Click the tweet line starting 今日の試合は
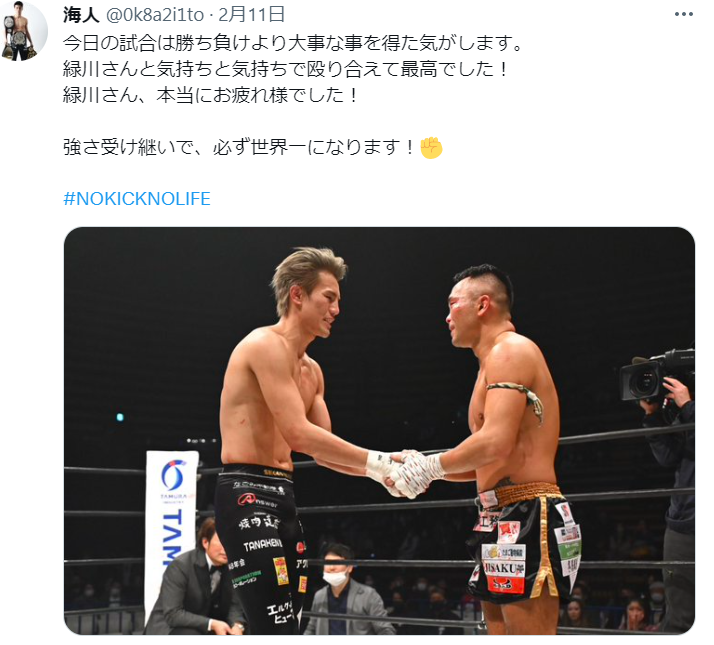Image resolution: width=714 pixels, height=645 pixels. point(295,44)
